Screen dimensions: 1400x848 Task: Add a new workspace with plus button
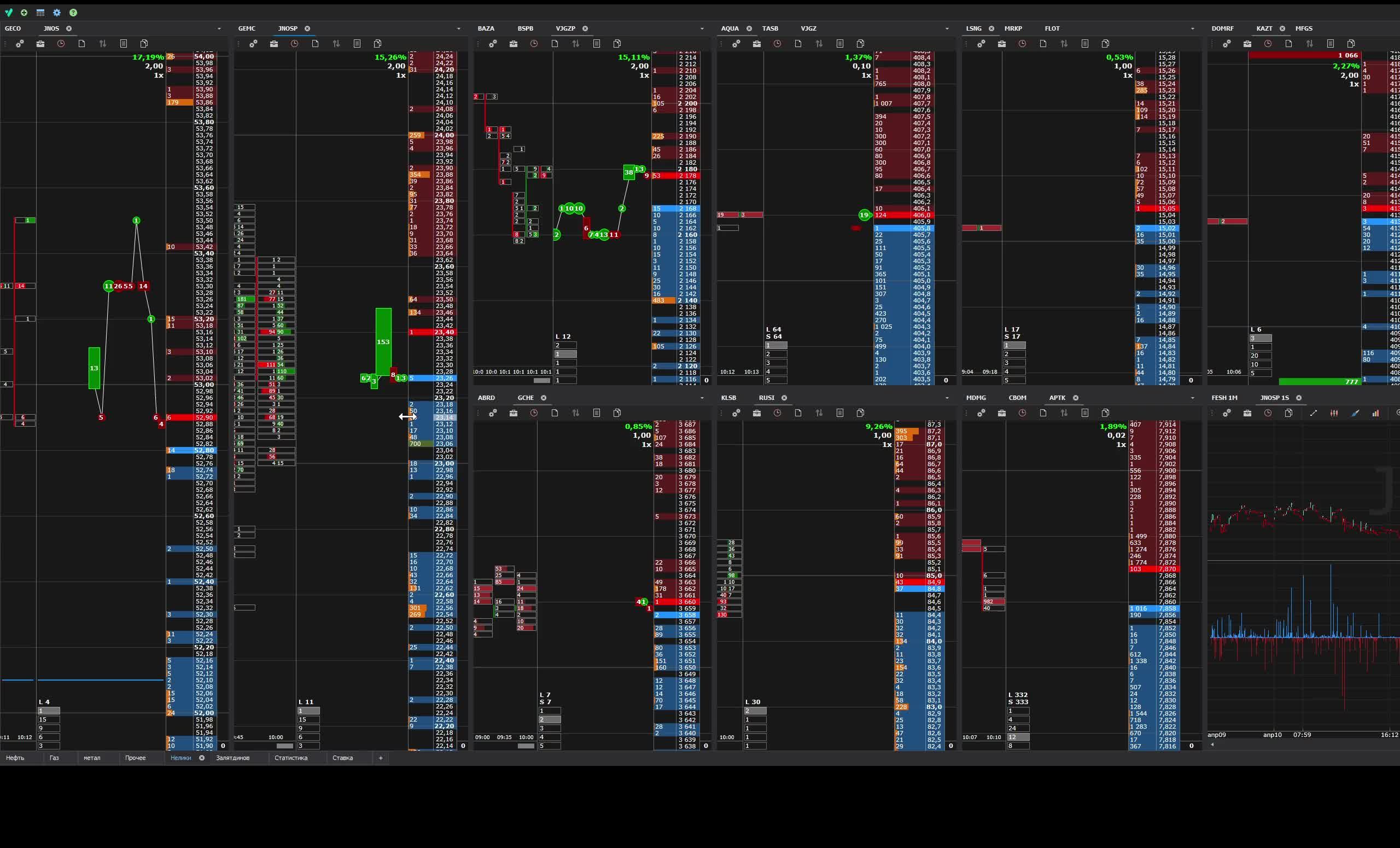click(381, 758)
